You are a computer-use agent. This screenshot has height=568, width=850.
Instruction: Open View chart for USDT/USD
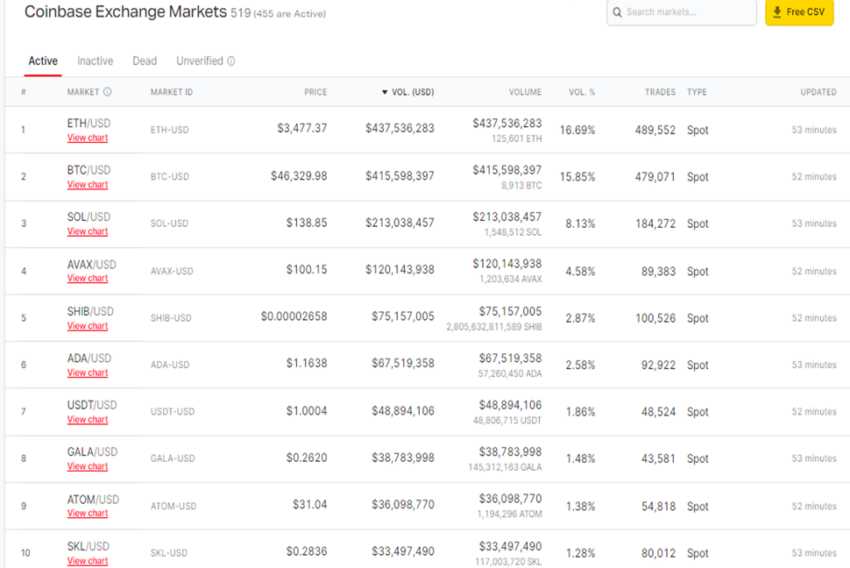(x=87, y=419)
